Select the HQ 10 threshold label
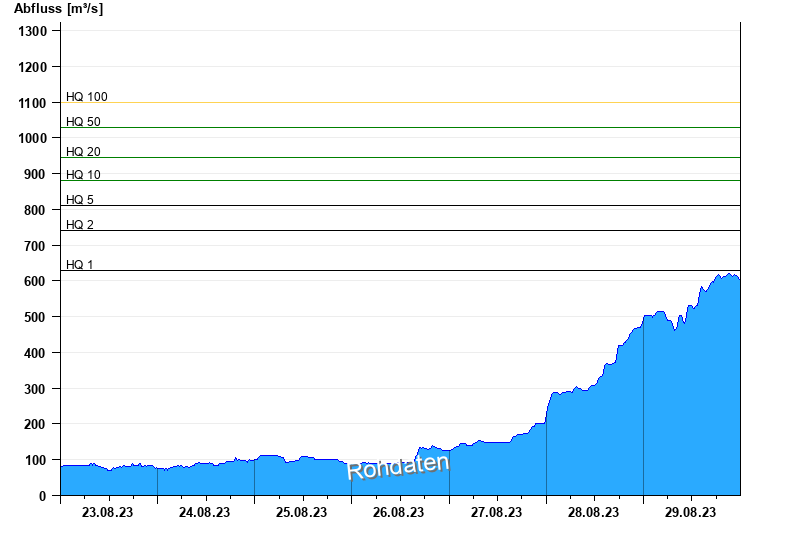The image size is (800, 550). pyautogui.click(x=83, y=175)
